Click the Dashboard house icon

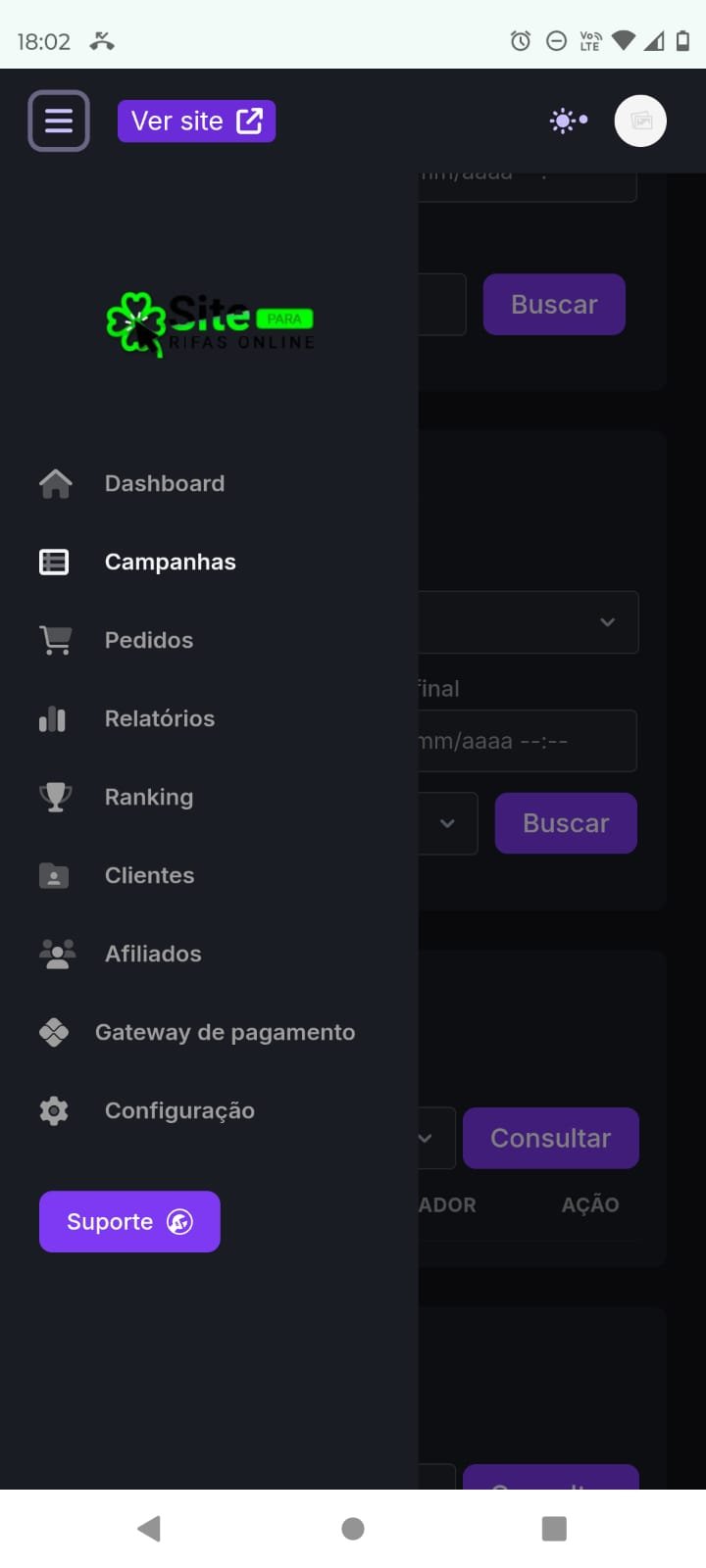click(55, 483)
